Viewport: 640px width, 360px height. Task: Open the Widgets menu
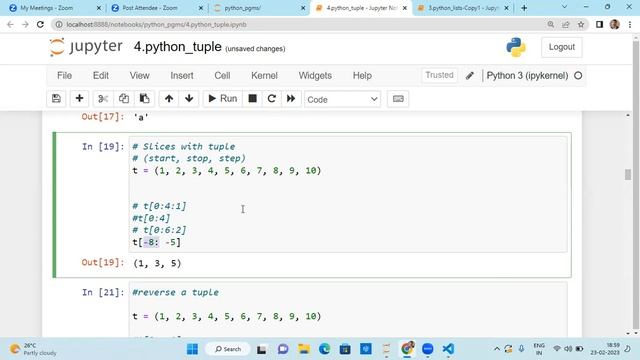click(x=315, y=76)
